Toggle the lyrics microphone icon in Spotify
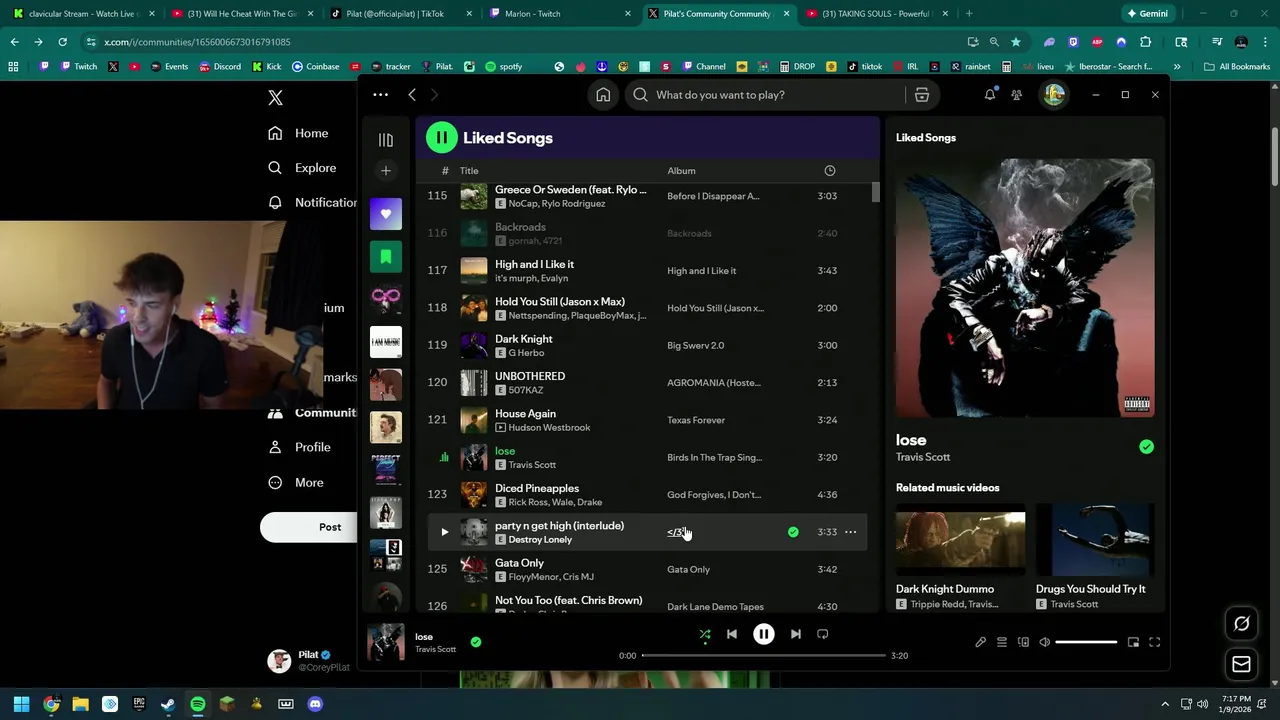Screen dimensions: 1280x720 pos(981,642)
